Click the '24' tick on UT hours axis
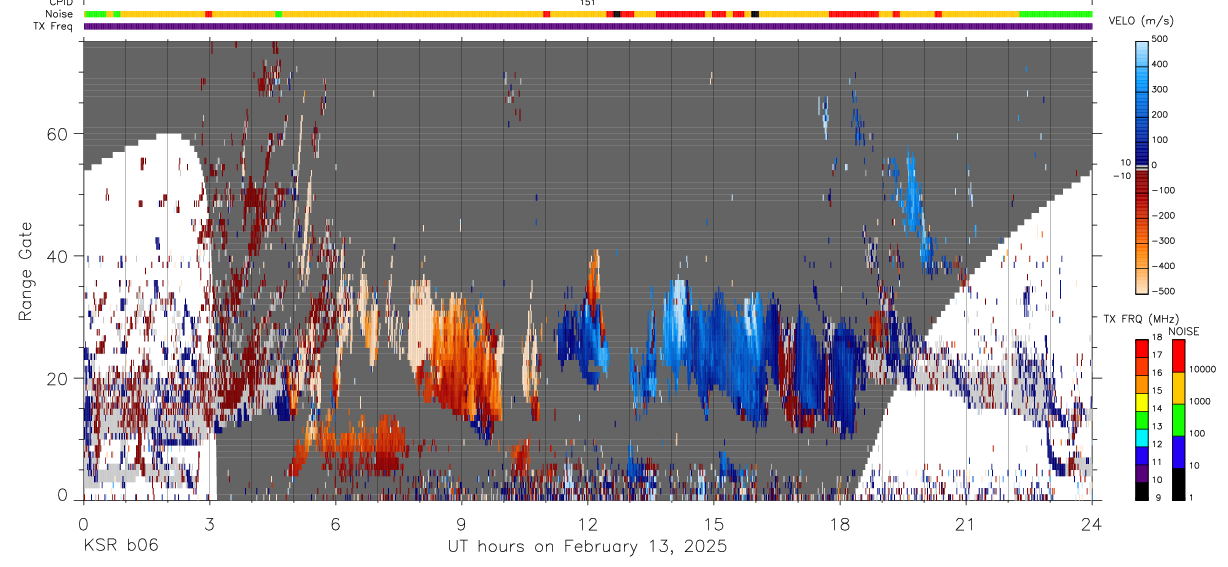 click(x=1092, y=525)
